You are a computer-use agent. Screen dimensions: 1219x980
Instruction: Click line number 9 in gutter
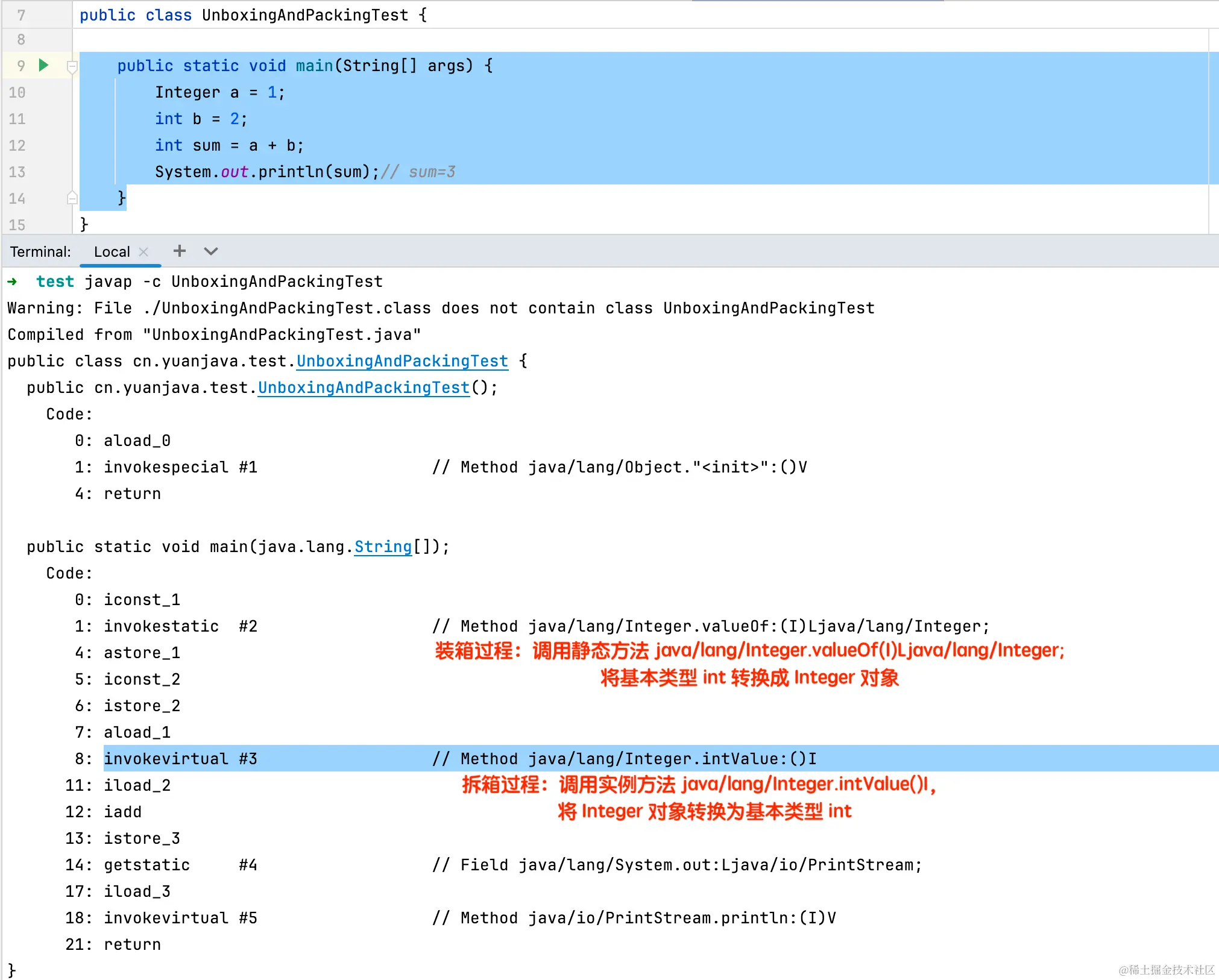tap(20, 66)
